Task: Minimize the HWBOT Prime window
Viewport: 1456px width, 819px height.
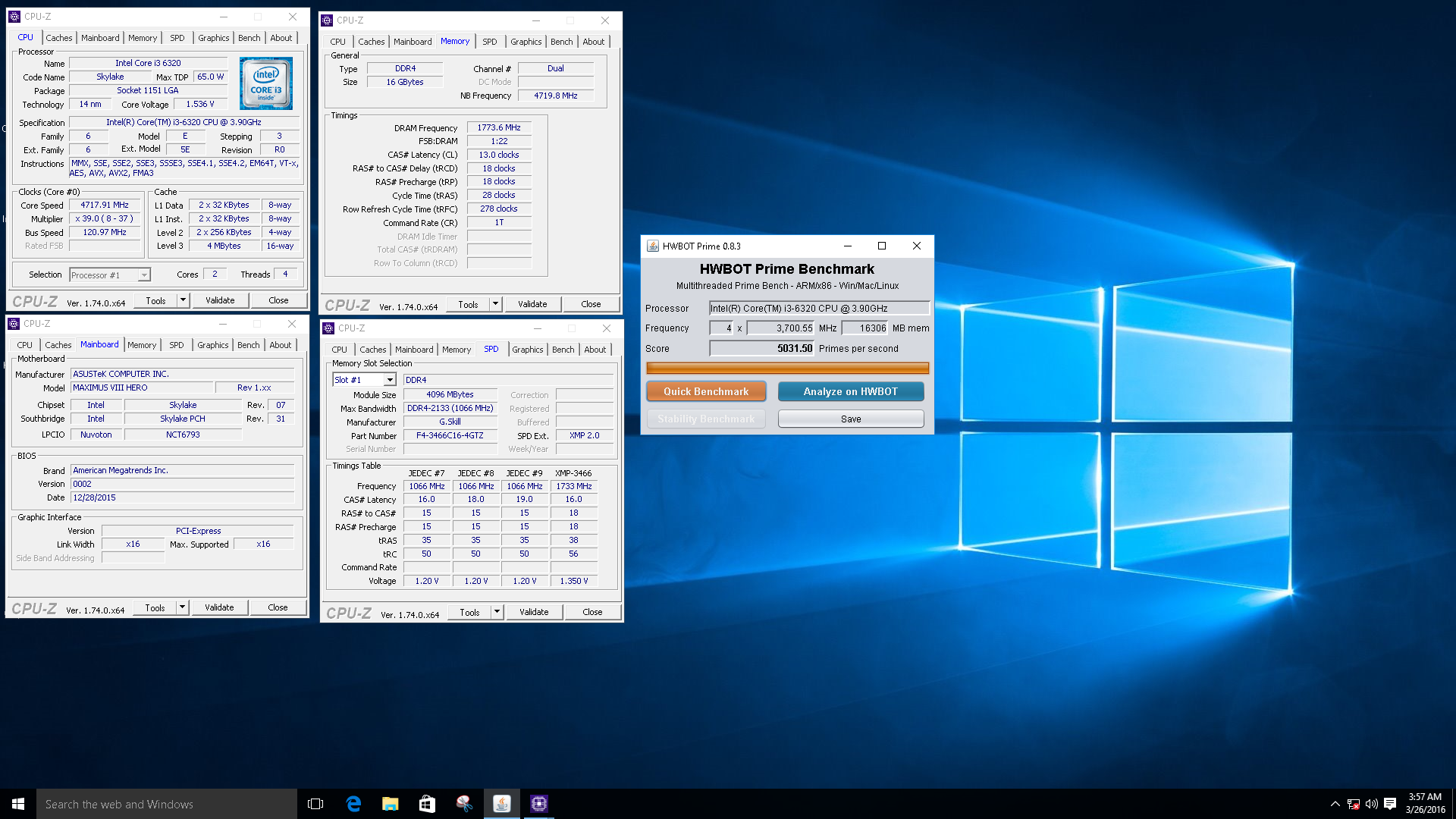Action: (x=848, y=246)
